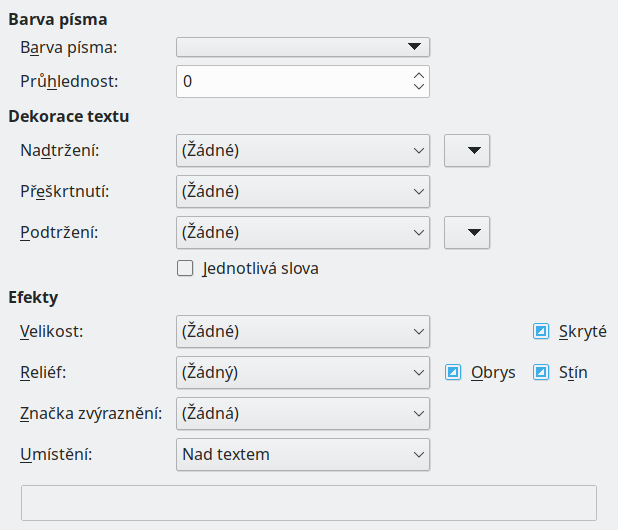Expand the Přeškrtnutí dropdown
Image resolution: width=618 pixels, height=530 pixels.
pyautogui.click(x=302, y=191)
